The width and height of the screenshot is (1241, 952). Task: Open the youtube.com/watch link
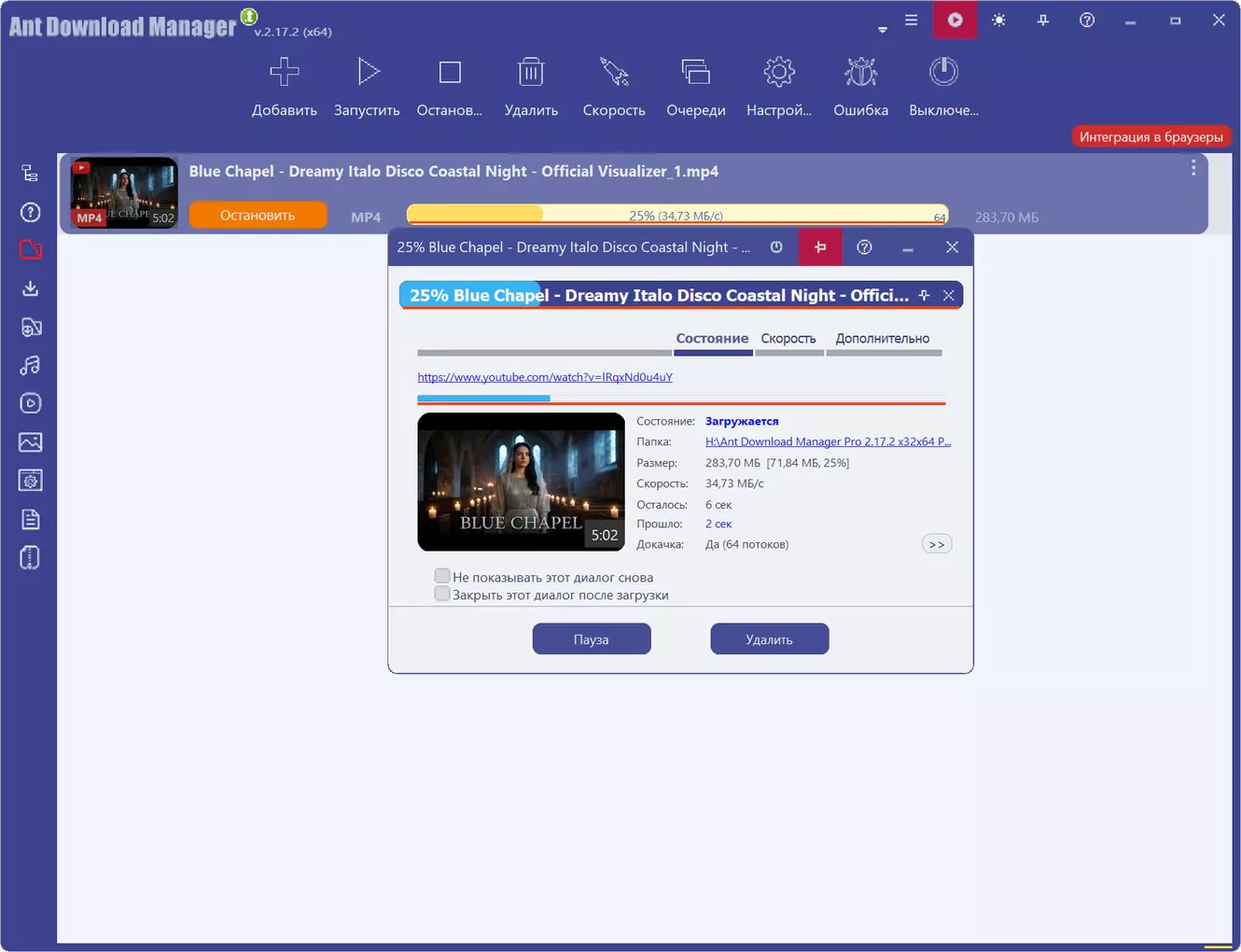click(x=545, y=377)
